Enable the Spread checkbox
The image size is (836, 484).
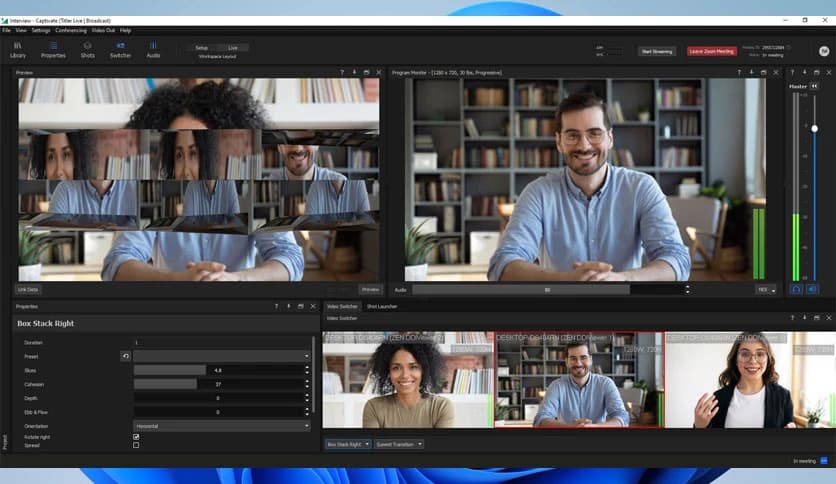pyautogui.click(x=136, y=445)
